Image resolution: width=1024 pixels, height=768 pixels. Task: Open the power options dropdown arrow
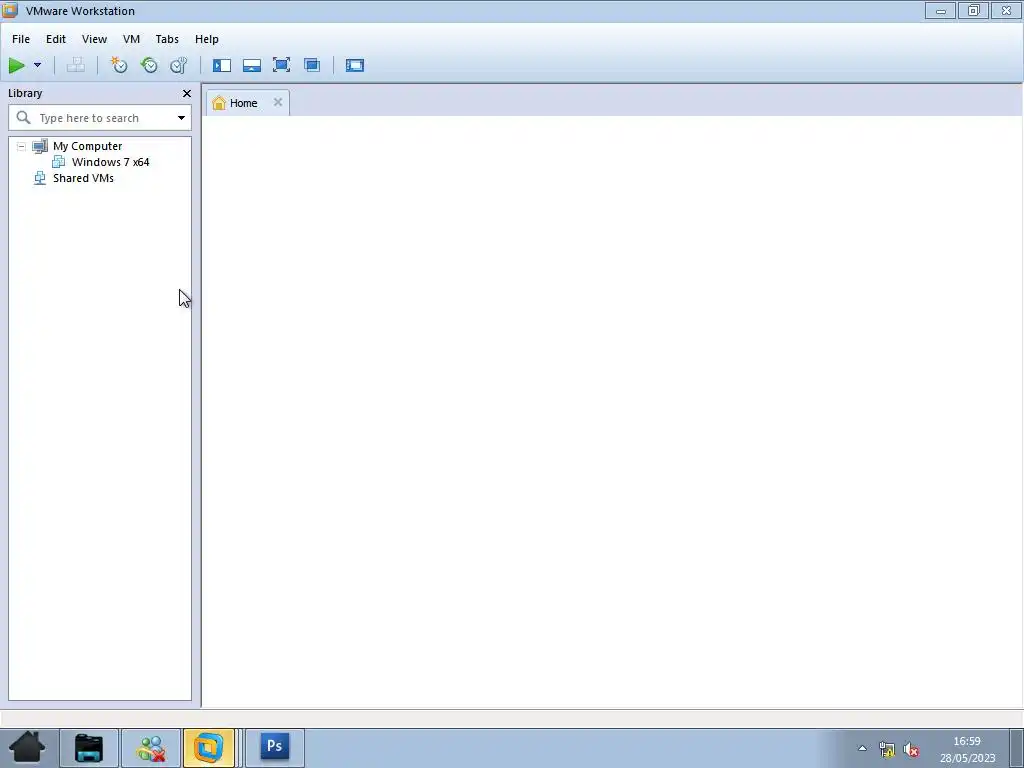[37, 65]
